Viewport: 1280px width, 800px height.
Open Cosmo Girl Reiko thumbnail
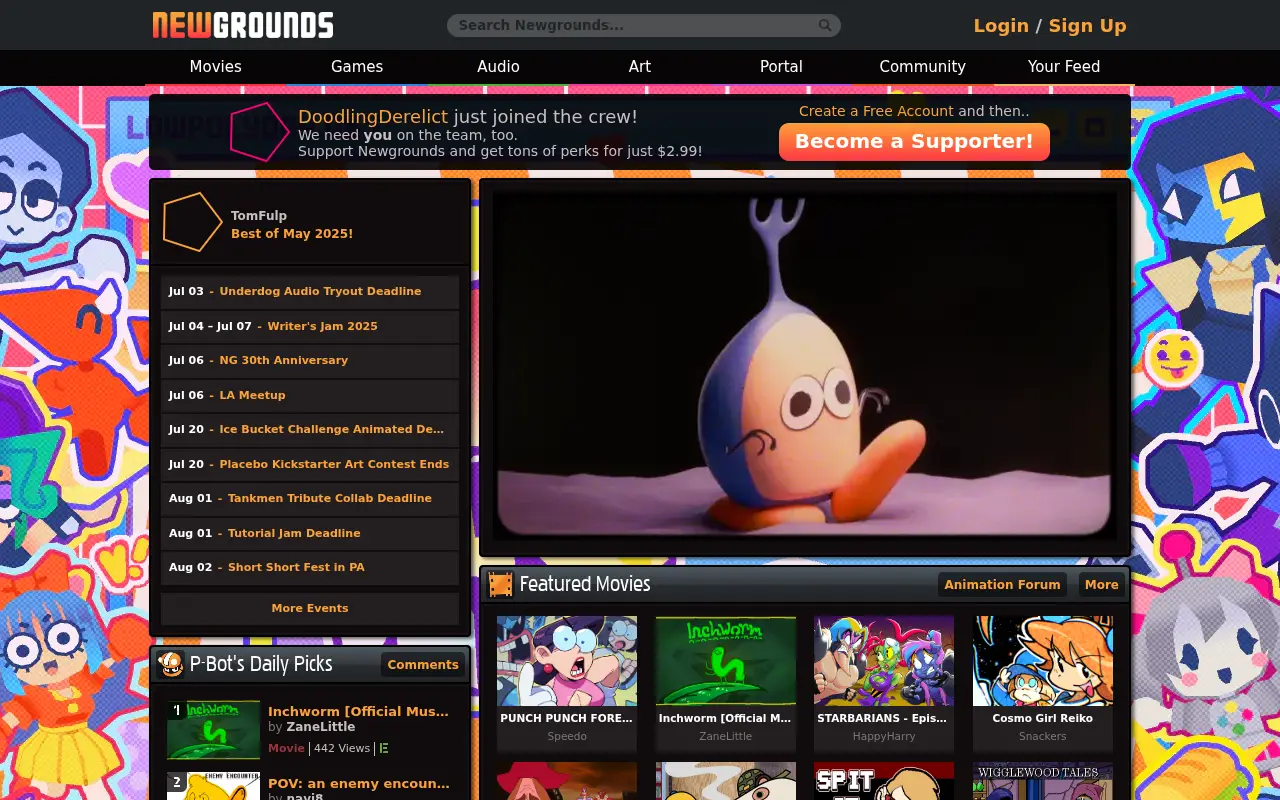1043,661
